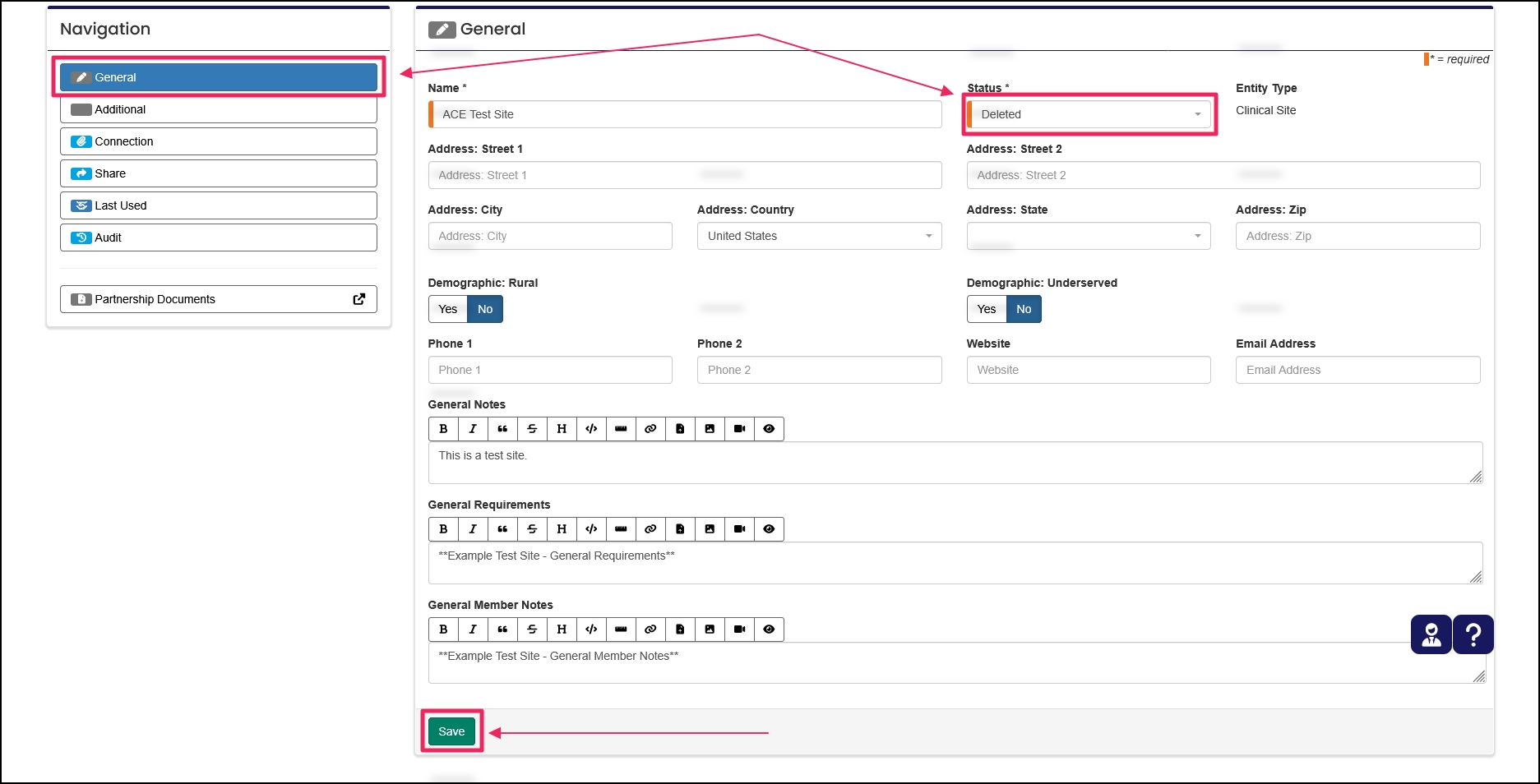Grab the General Notes textarea resize handle
The width and height of the screenshot is (1540, 784).
tap(1476, 477)
